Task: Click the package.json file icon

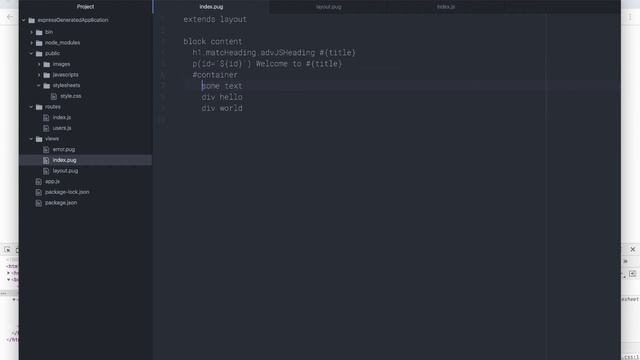Action: point(38,203)
